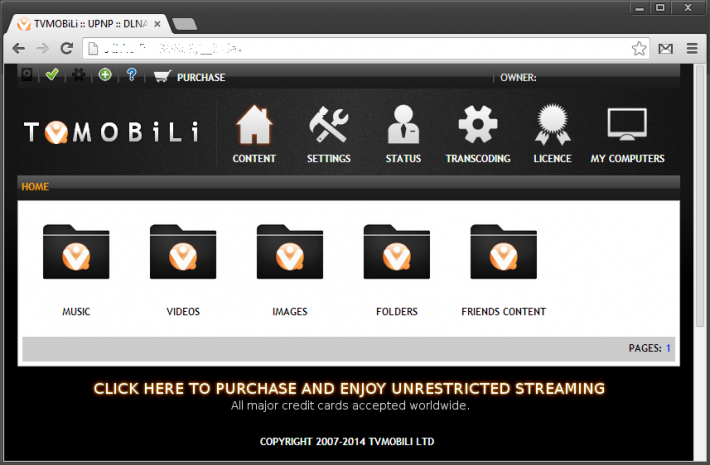
Task: Click the purchase unrestricted streaming banner
Action: pos(349,388)
